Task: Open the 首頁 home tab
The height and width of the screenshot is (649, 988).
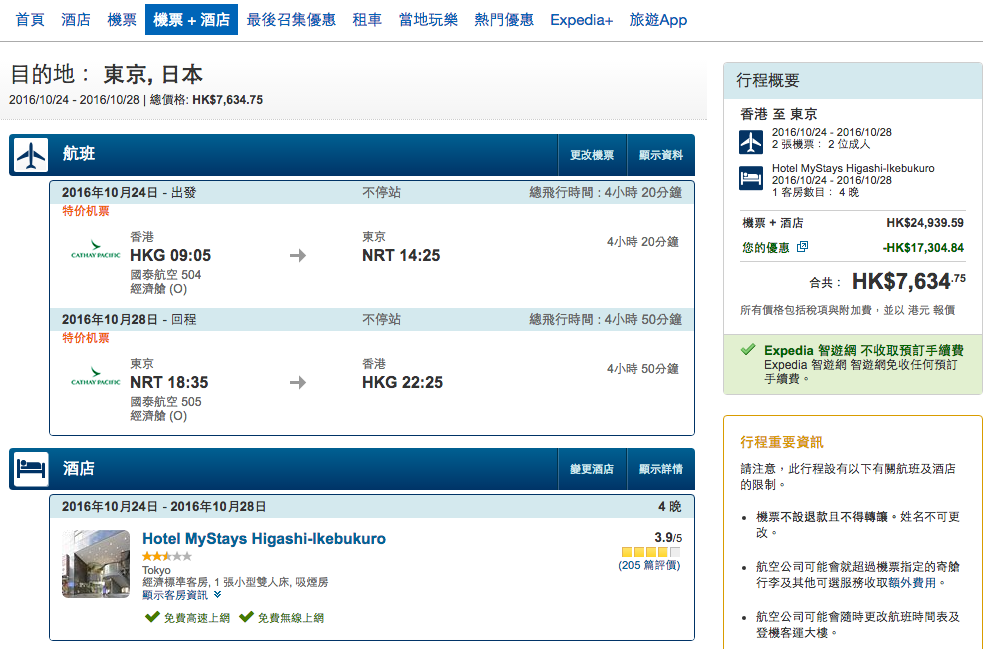Action: 30,20
